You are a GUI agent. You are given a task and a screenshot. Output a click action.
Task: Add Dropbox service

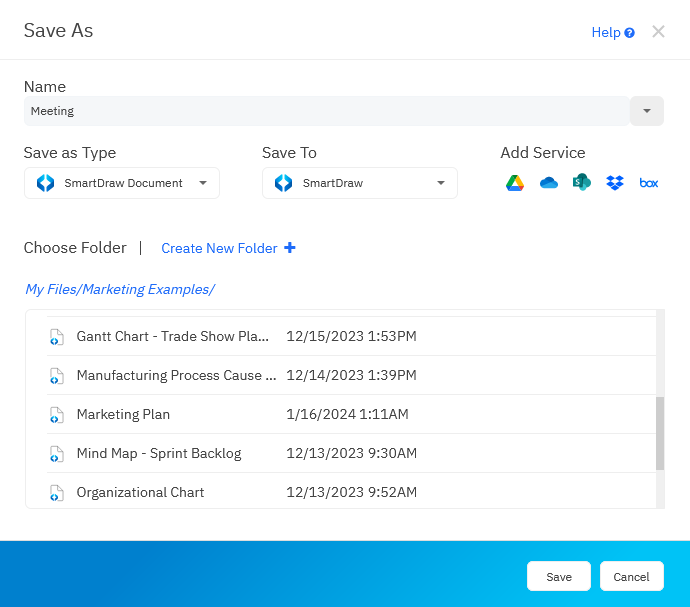pos(615,183)
